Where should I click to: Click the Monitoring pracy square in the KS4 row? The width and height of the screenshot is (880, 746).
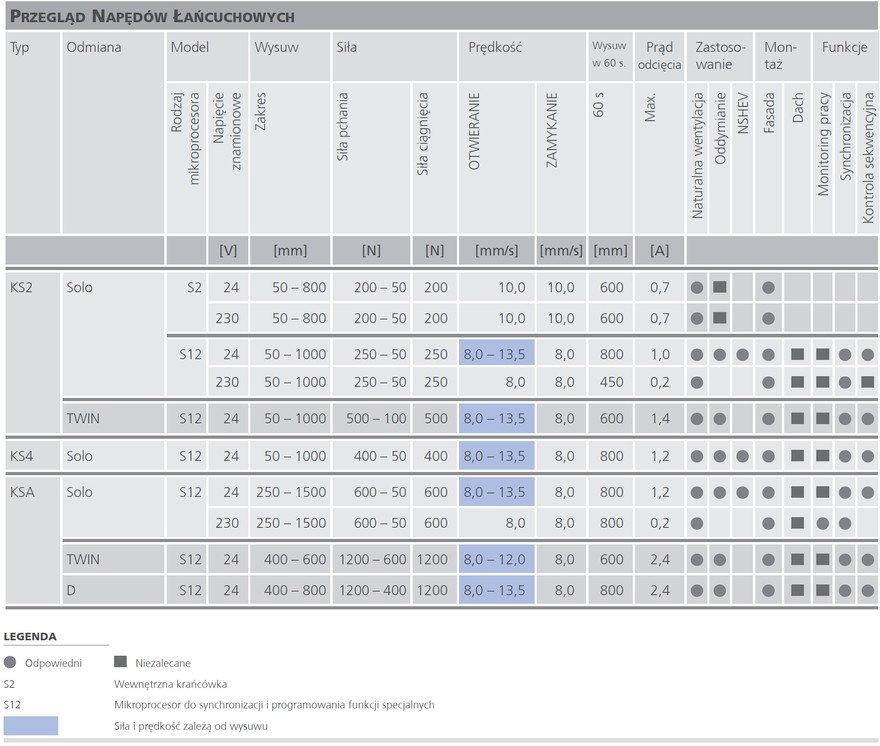click(822, 457)
